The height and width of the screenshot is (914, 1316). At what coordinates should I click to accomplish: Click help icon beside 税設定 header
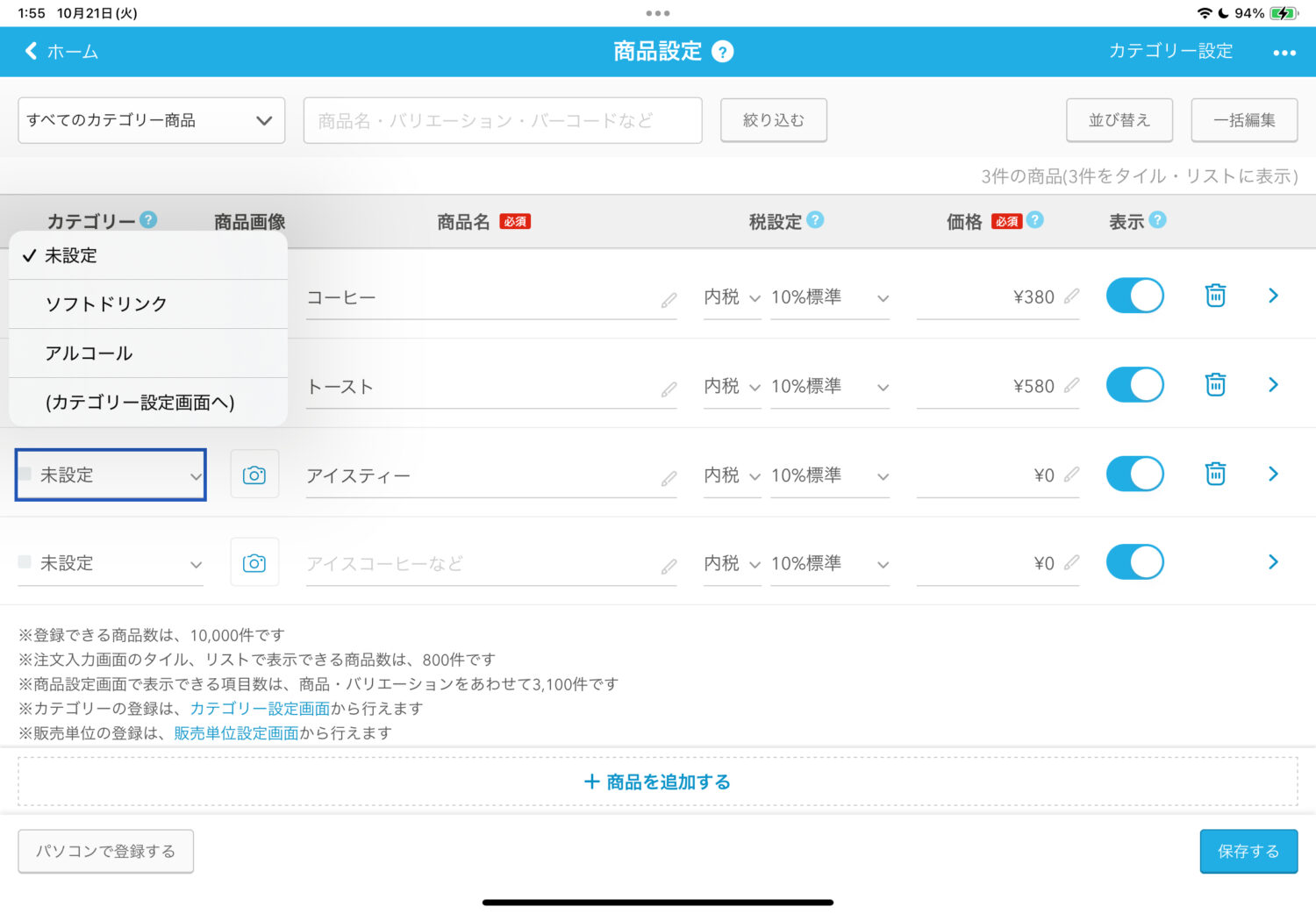pos(815,220)
